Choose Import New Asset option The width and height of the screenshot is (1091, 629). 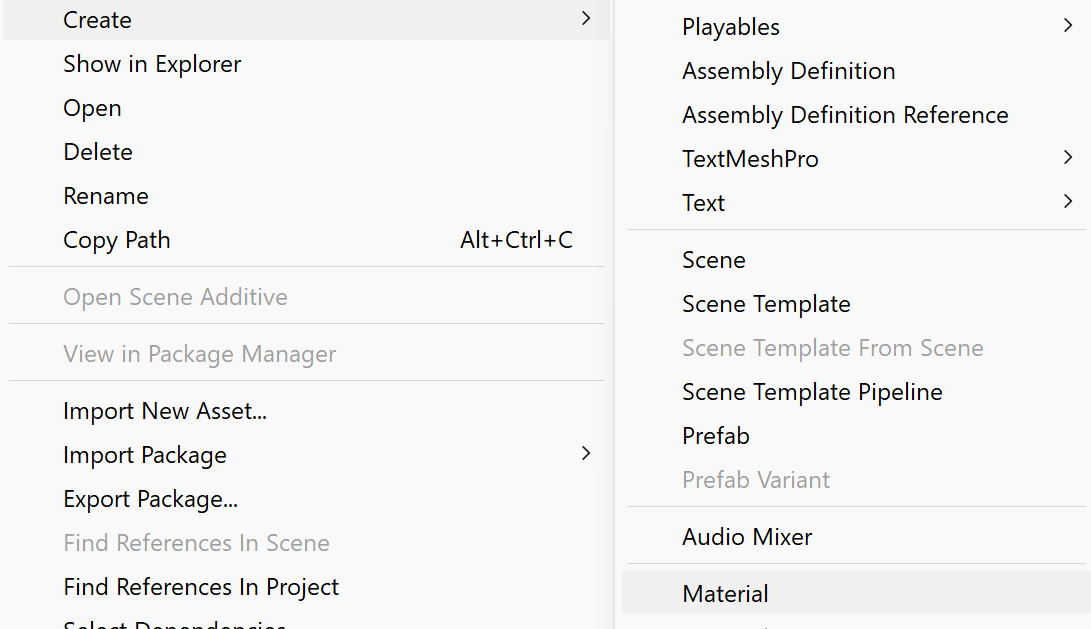[165, 411]
